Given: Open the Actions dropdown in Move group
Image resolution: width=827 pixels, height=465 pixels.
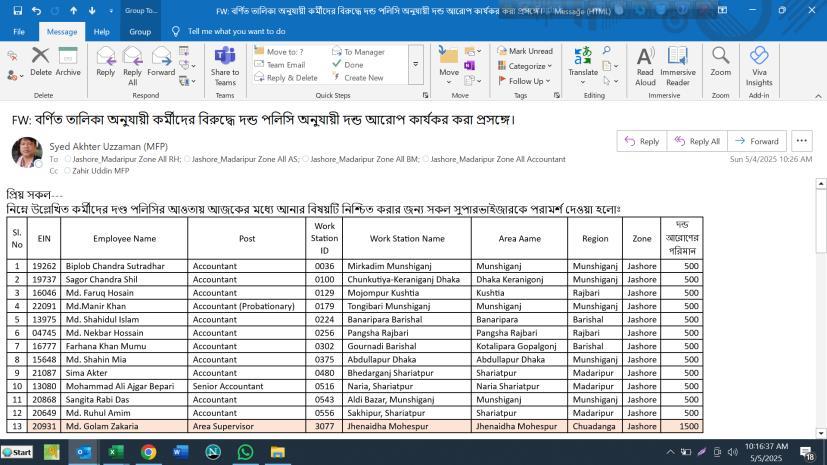Looking at the screenshot, I should 473,81.
